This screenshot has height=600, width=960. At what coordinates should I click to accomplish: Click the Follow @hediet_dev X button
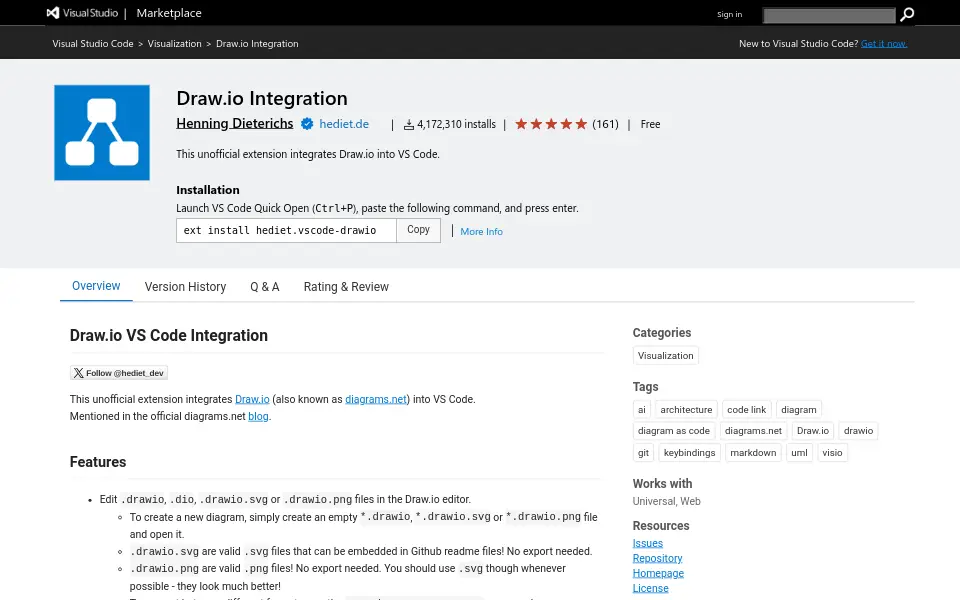119,373
